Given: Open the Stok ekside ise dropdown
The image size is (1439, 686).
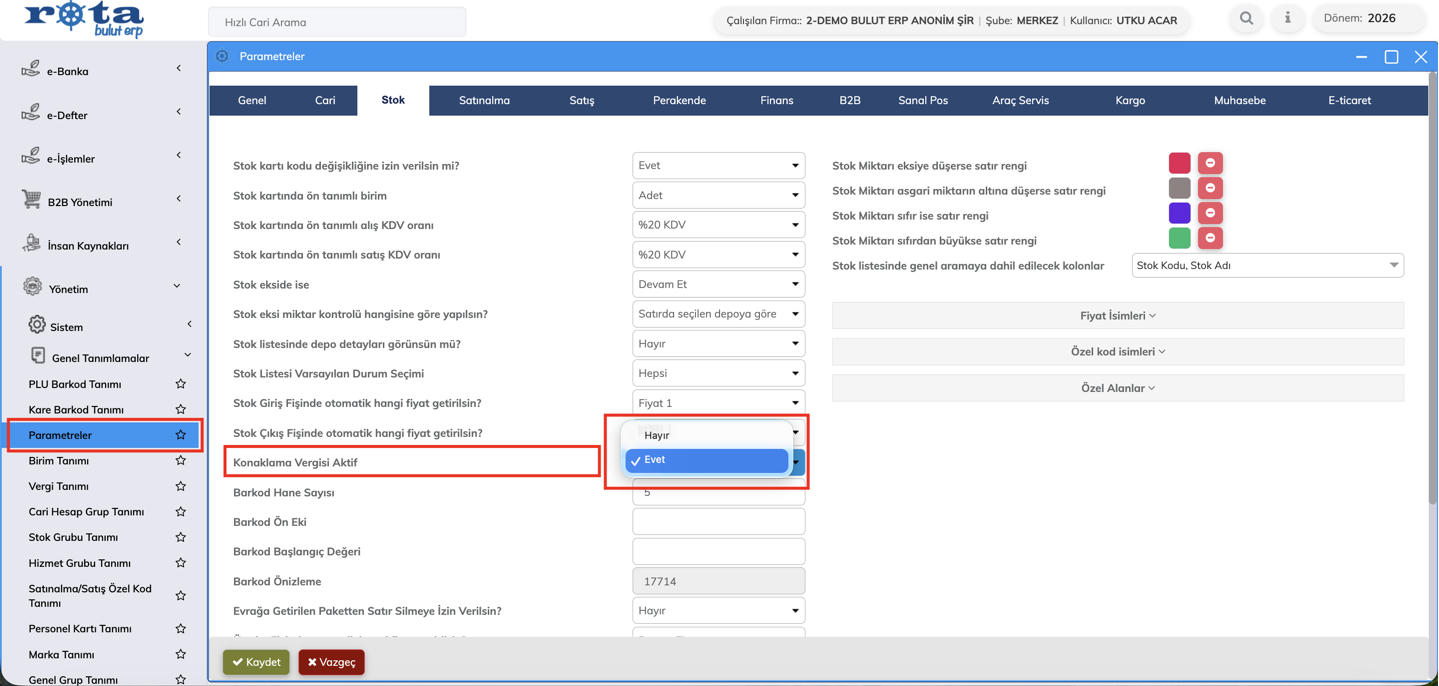Looking at the screenshot, I should click(718, 284).
